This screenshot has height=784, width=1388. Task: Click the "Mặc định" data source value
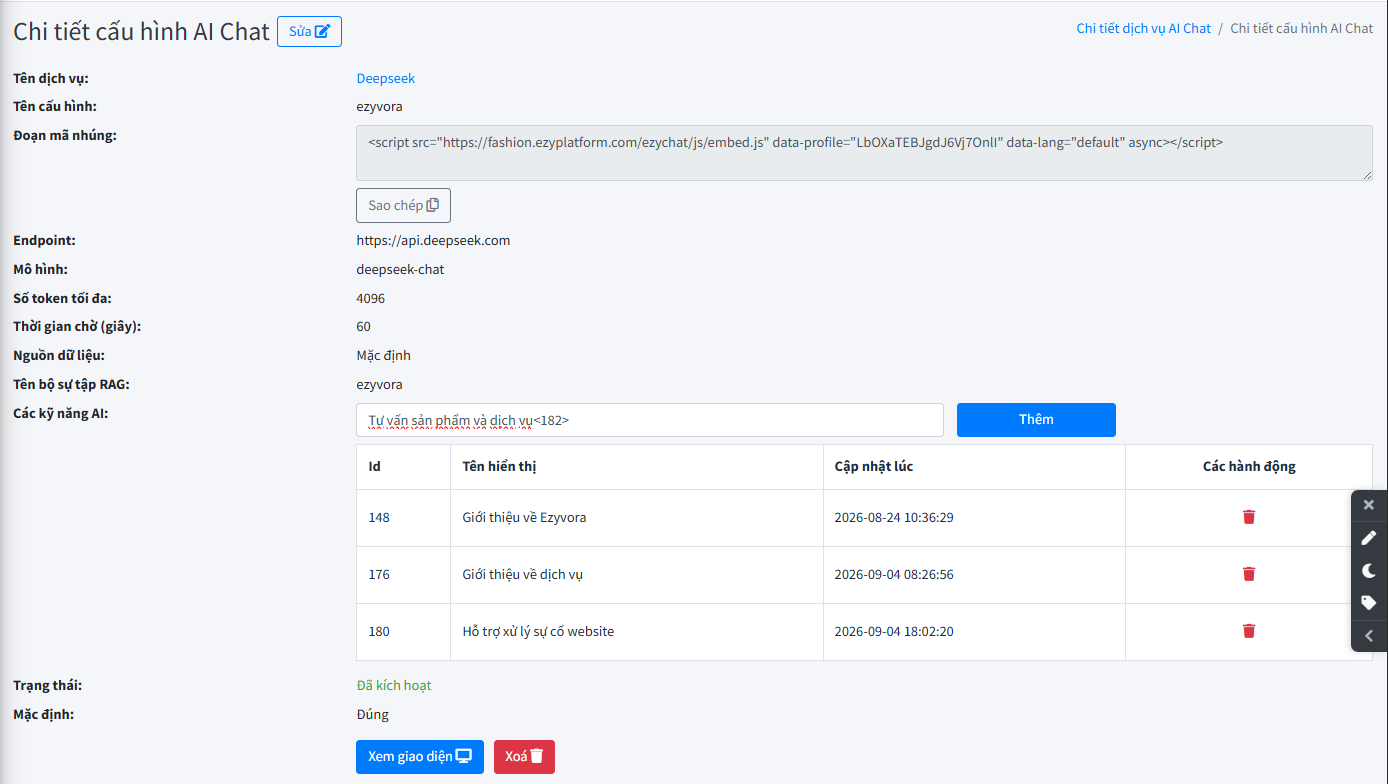click(384, 356)
